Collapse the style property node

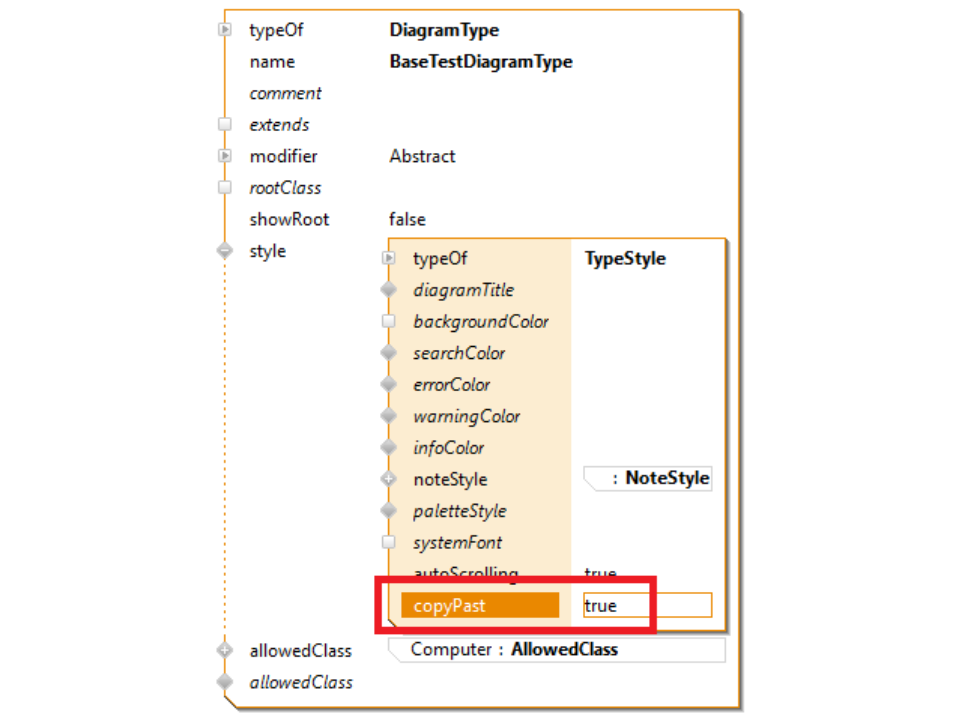[x=225, y=251]
